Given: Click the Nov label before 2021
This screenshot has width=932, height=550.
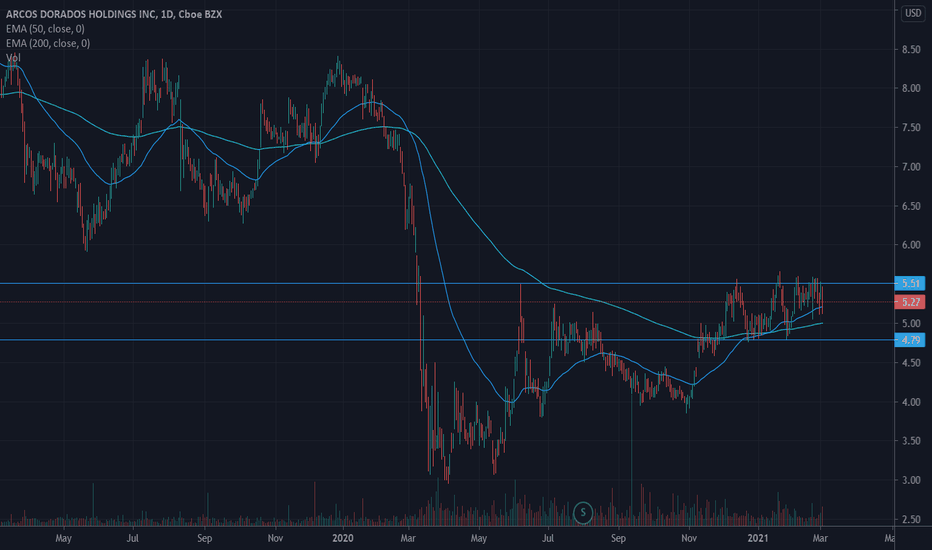Looking at the screenshot, I should 689,538.
